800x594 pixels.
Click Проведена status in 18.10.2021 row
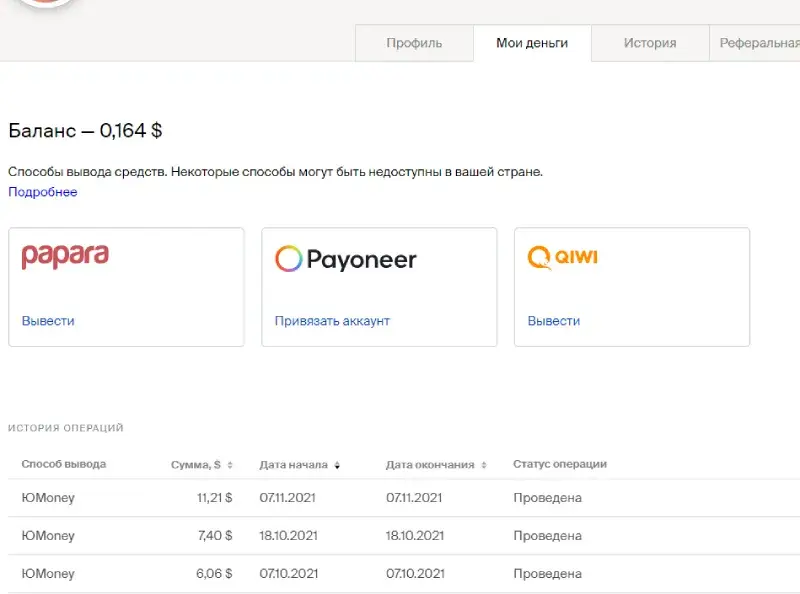point(547,535)
